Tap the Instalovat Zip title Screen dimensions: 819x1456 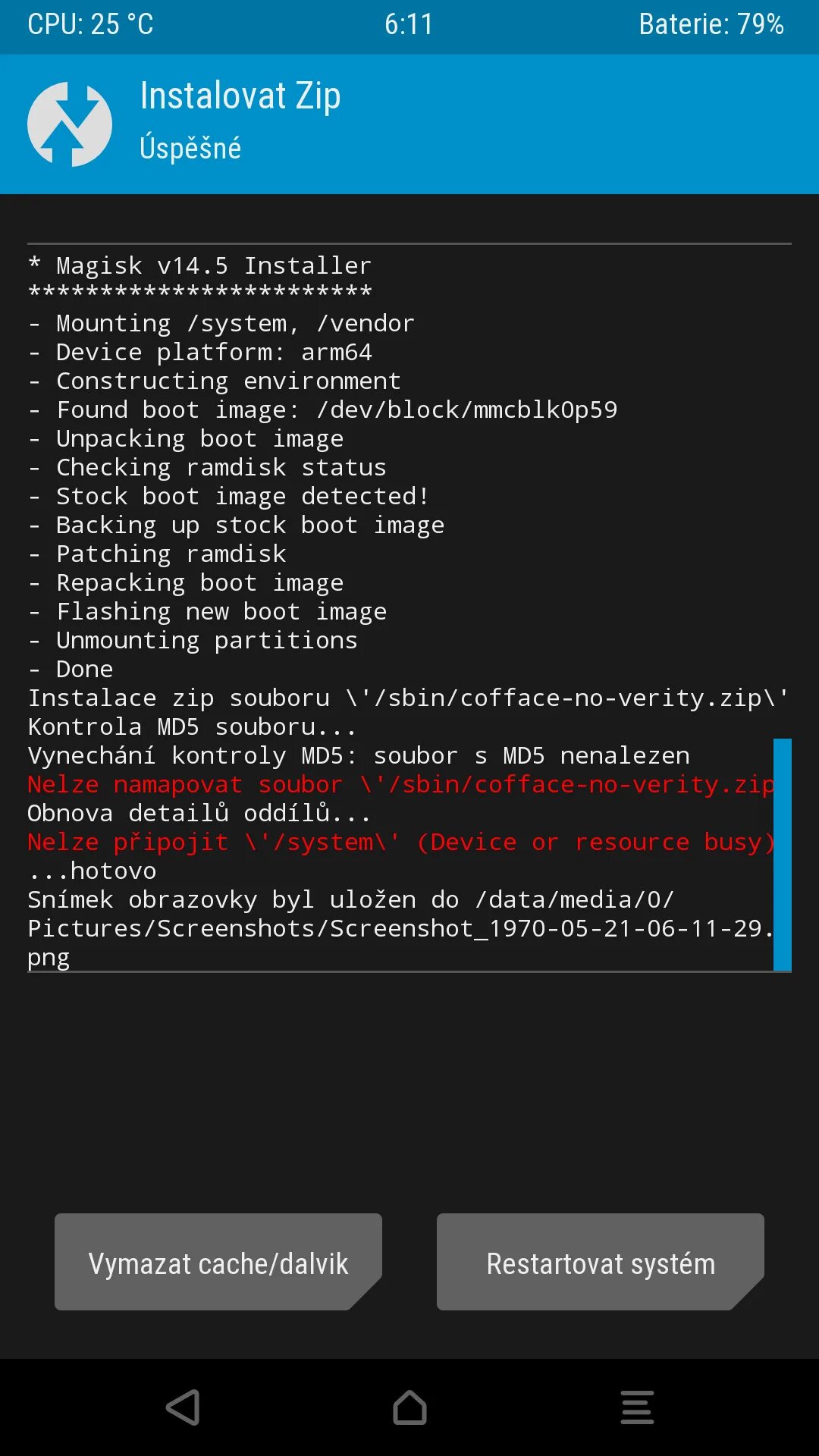[240, 96]
